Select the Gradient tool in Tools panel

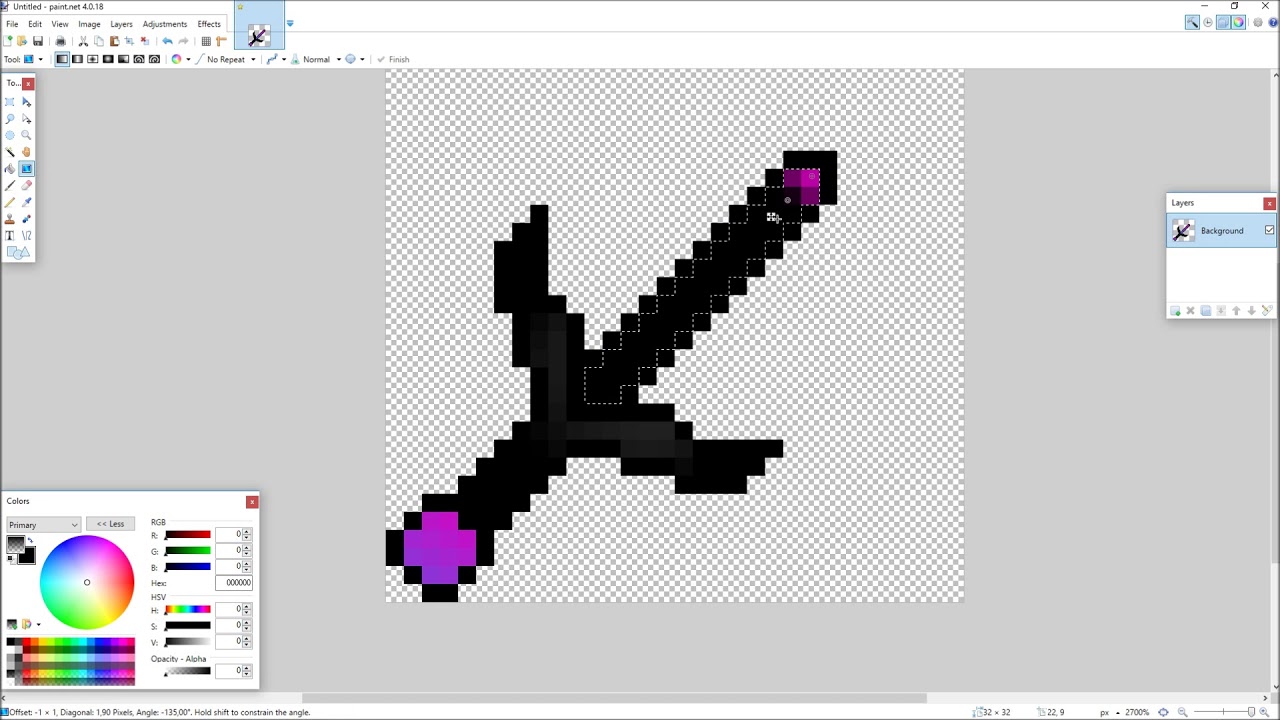(x=27, y=169)
